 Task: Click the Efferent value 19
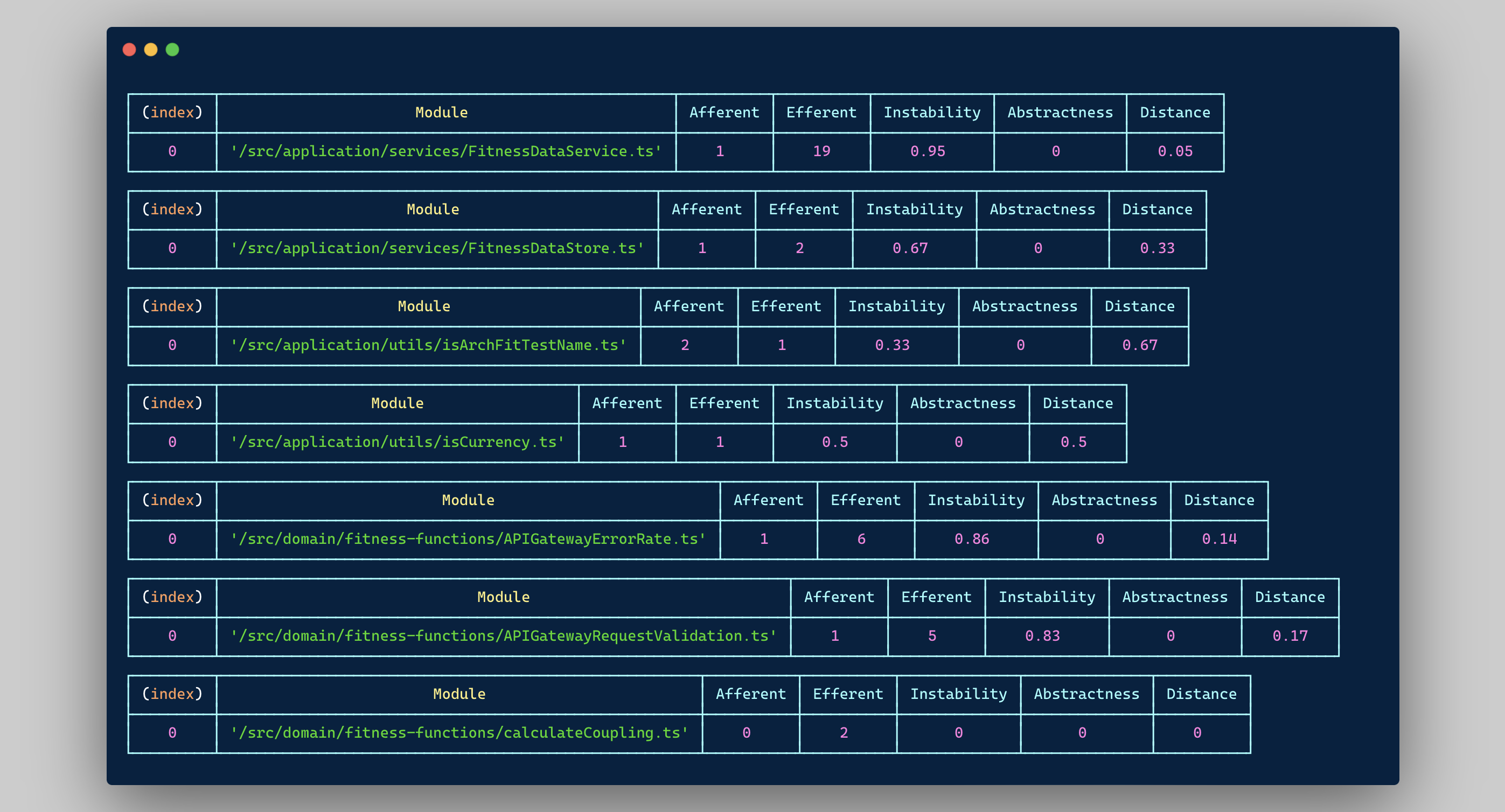click(821, 151)
